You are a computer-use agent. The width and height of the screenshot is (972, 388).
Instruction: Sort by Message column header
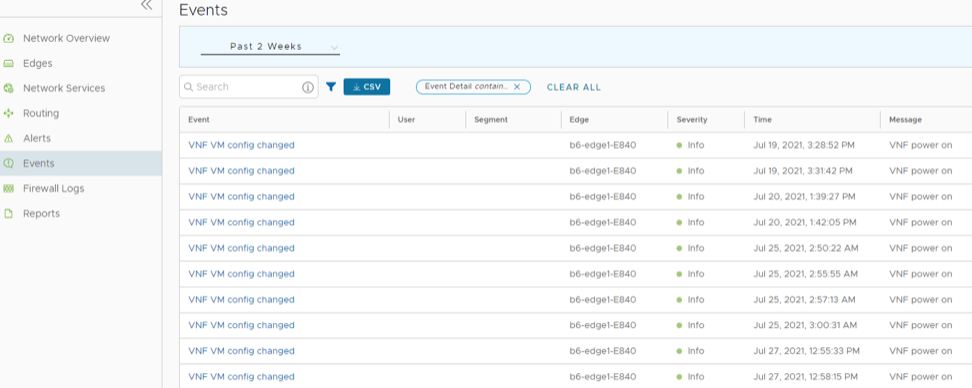pyautogui.click(x=905, y=120)
